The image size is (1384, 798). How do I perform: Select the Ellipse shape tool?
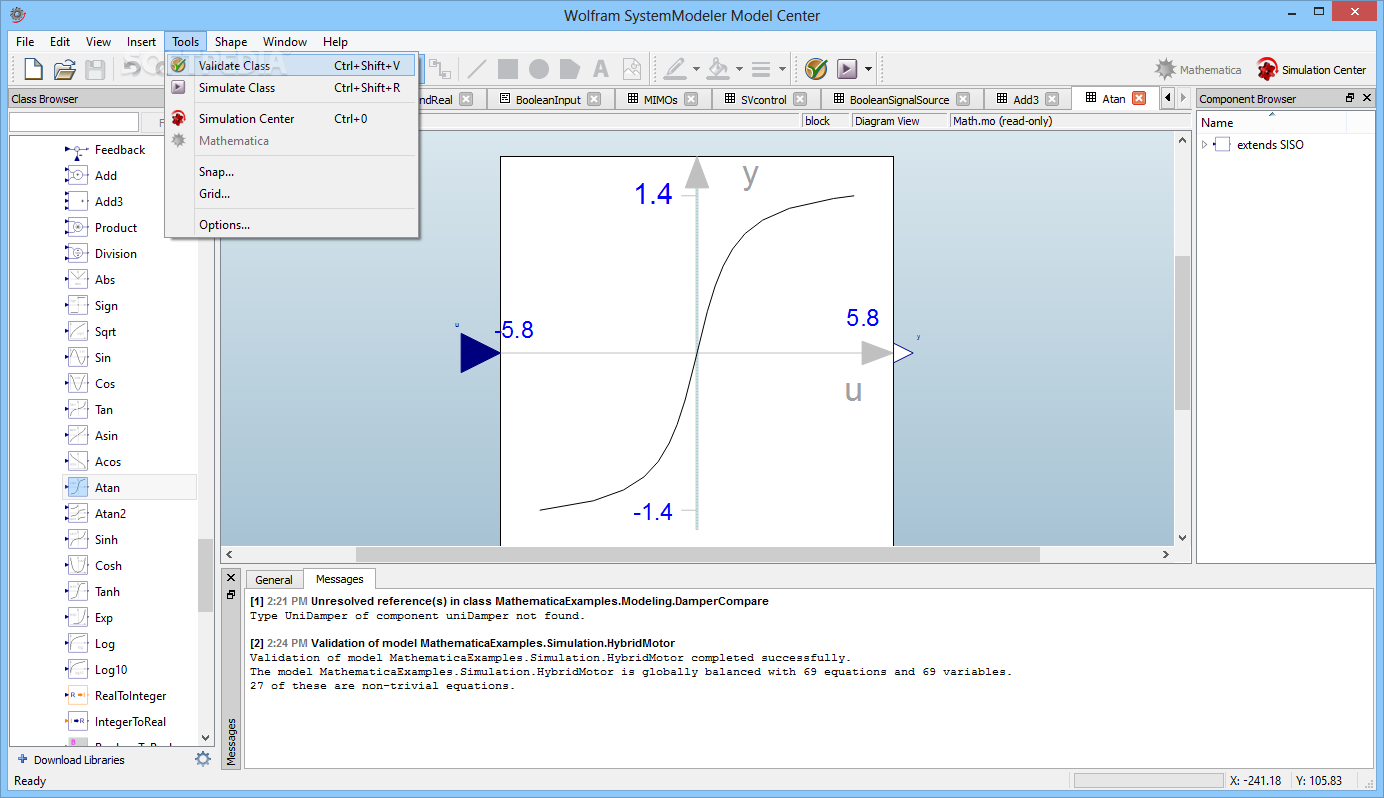click(x=539, y=69)
